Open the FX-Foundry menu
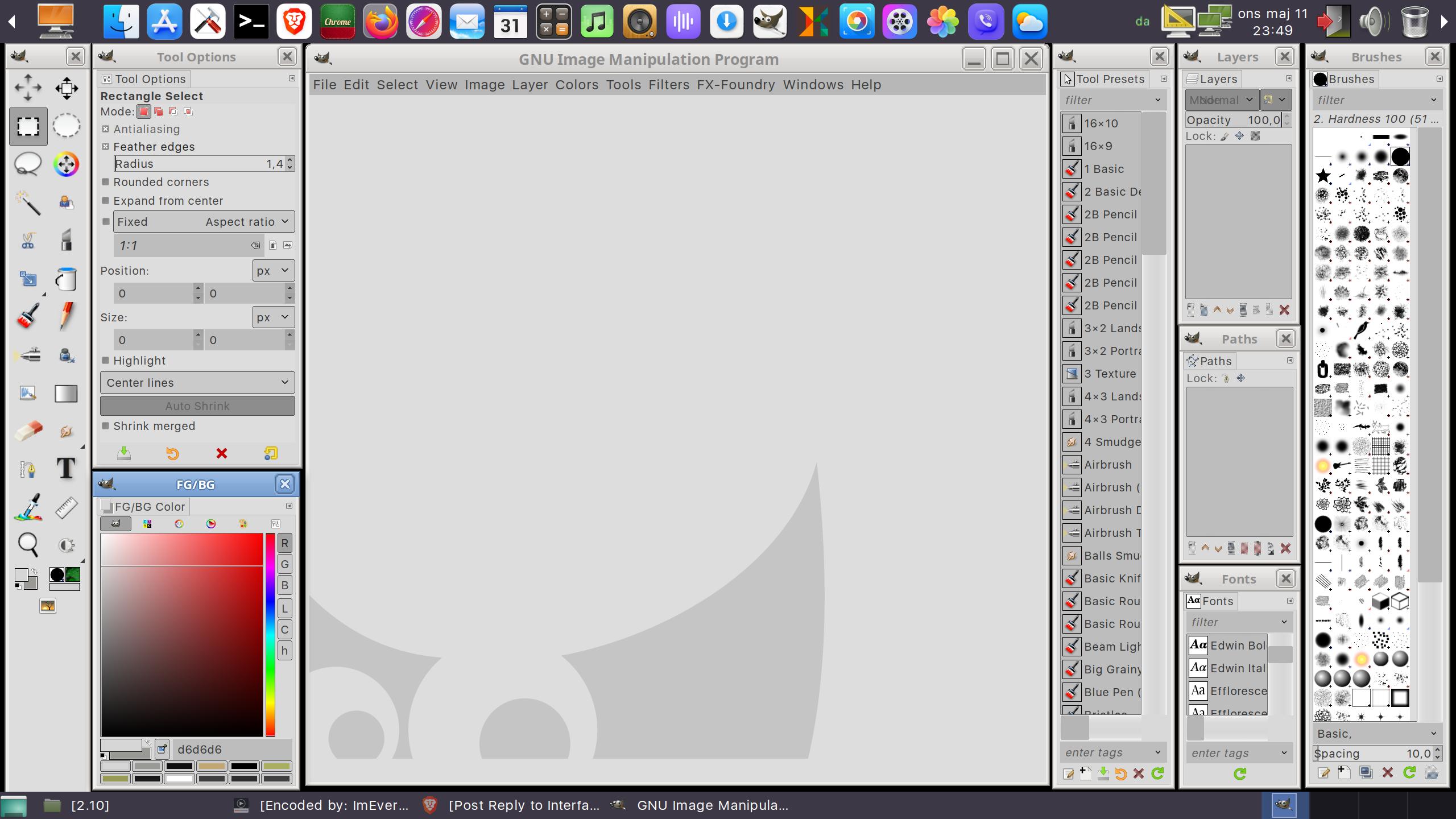 click(x=735, y=85)
